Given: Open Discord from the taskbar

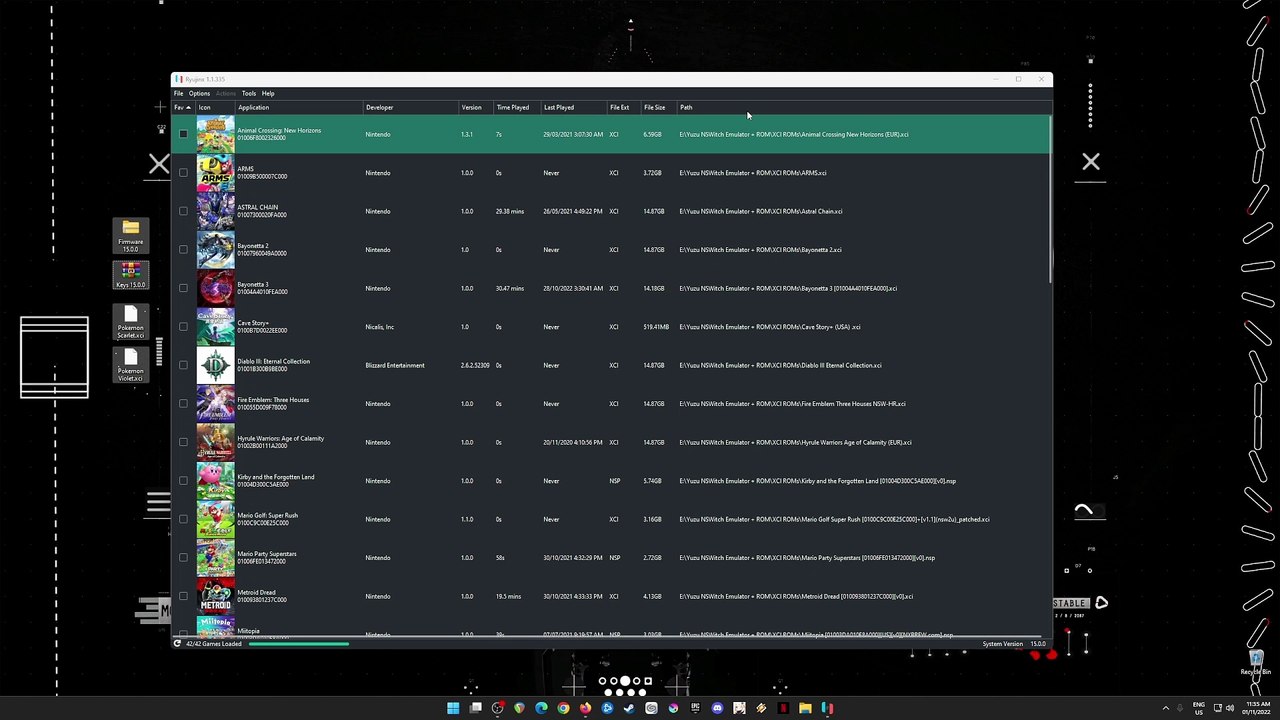Looking at the screenshot, I should pyautogui.click(x=717, y=708).
